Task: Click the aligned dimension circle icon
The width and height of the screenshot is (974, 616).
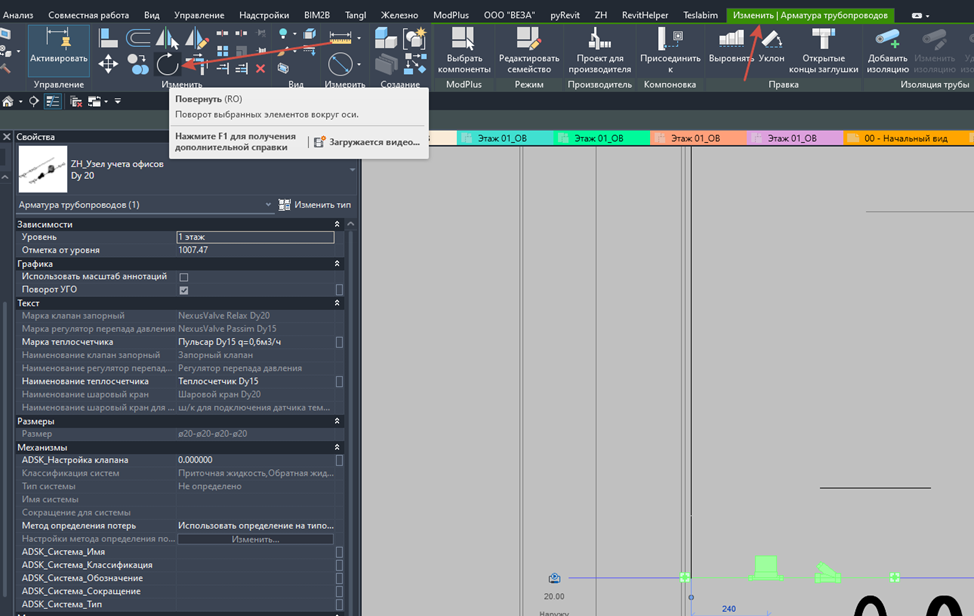Action: 340,64
